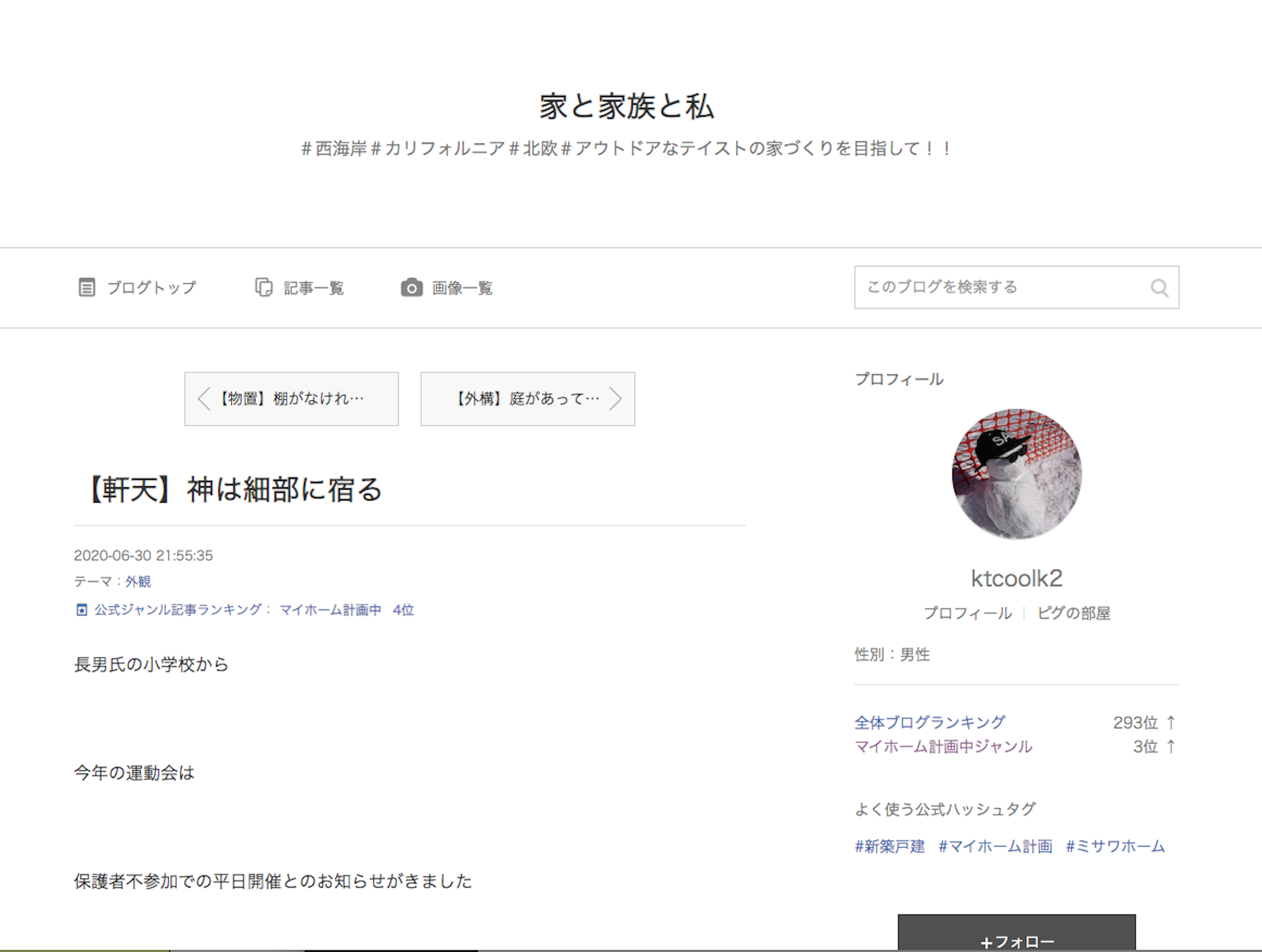Screen dimensions: 1262x952
Task: Click the よく使う公式ハッシュタグ heading
Action: (x=945, y=809)
